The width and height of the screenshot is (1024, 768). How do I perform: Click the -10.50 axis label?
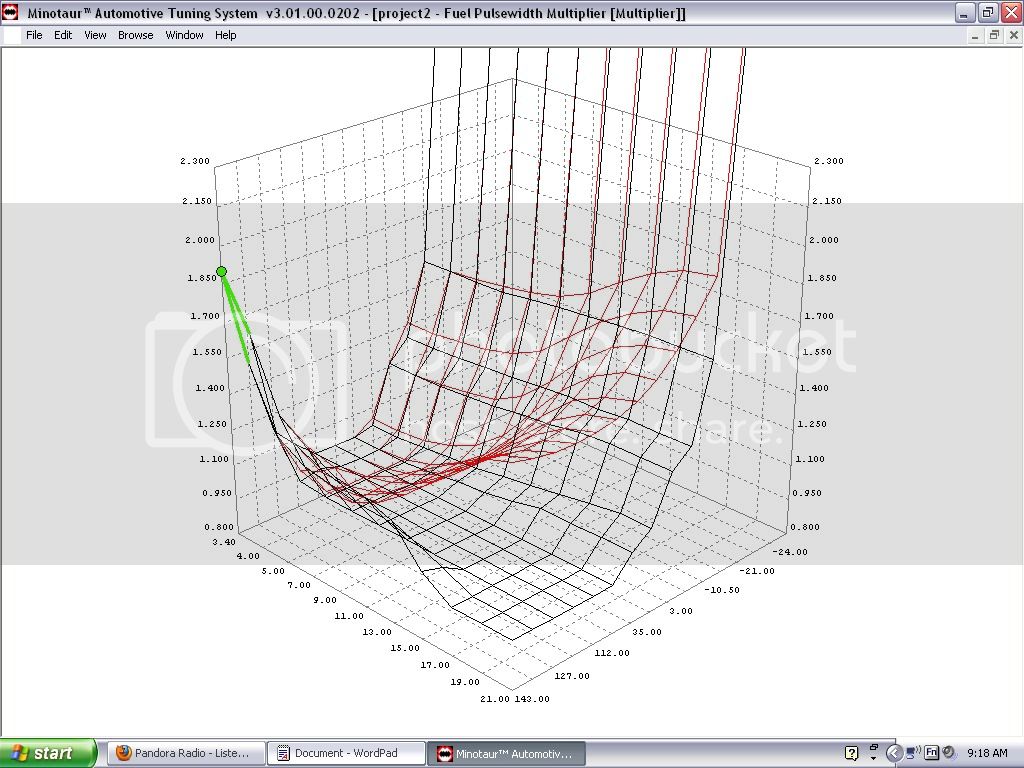point(722,590)
